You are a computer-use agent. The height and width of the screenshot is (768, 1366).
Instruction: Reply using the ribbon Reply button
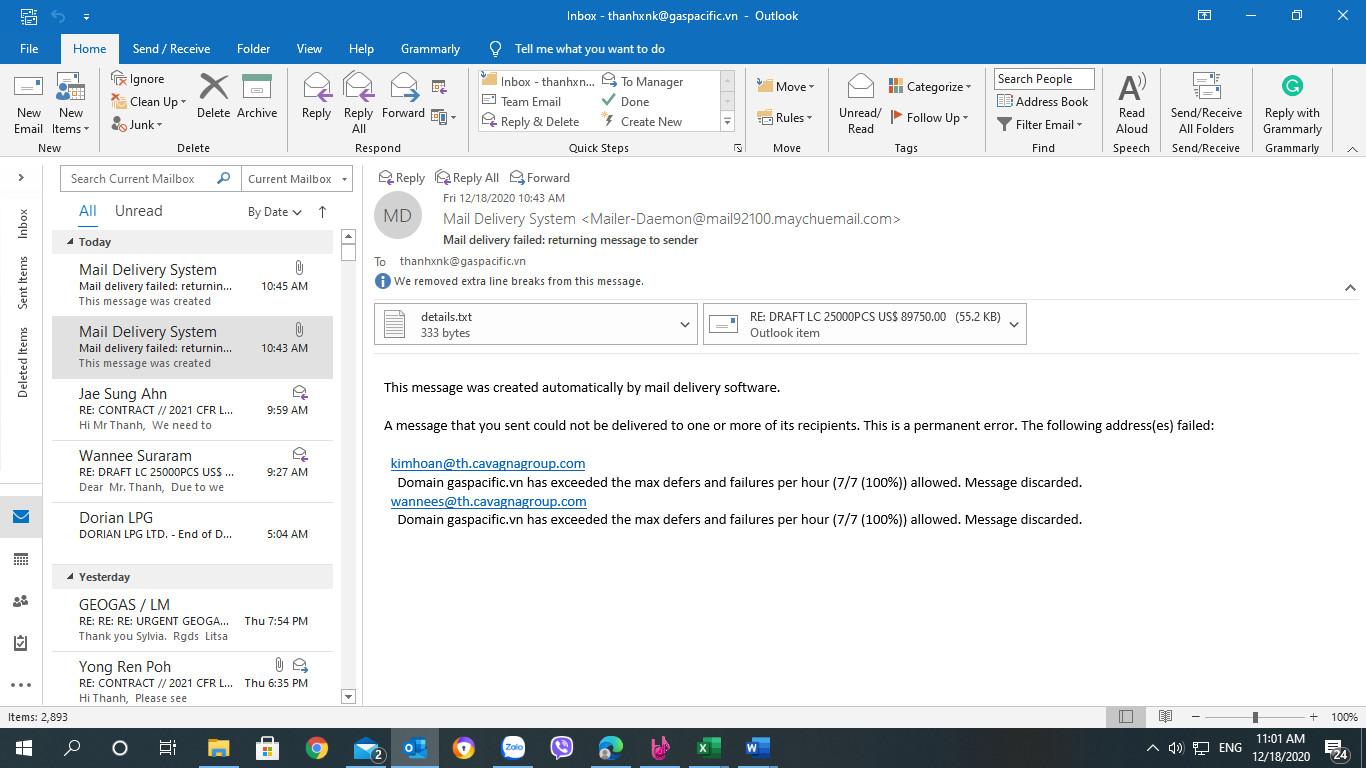pyautogui.click(x=316, y=96)
